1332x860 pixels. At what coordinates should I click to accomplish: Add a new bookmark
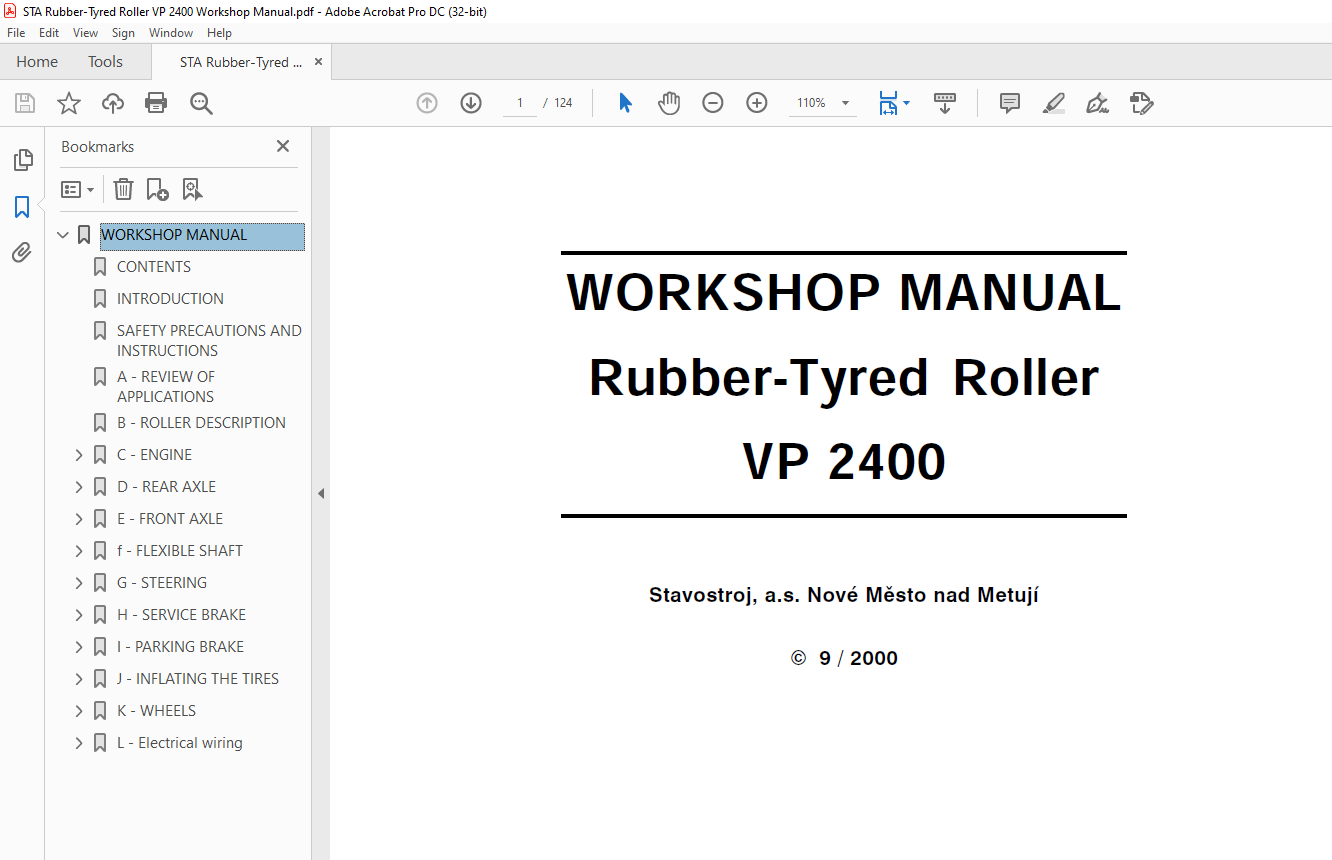tap(157, 189)
